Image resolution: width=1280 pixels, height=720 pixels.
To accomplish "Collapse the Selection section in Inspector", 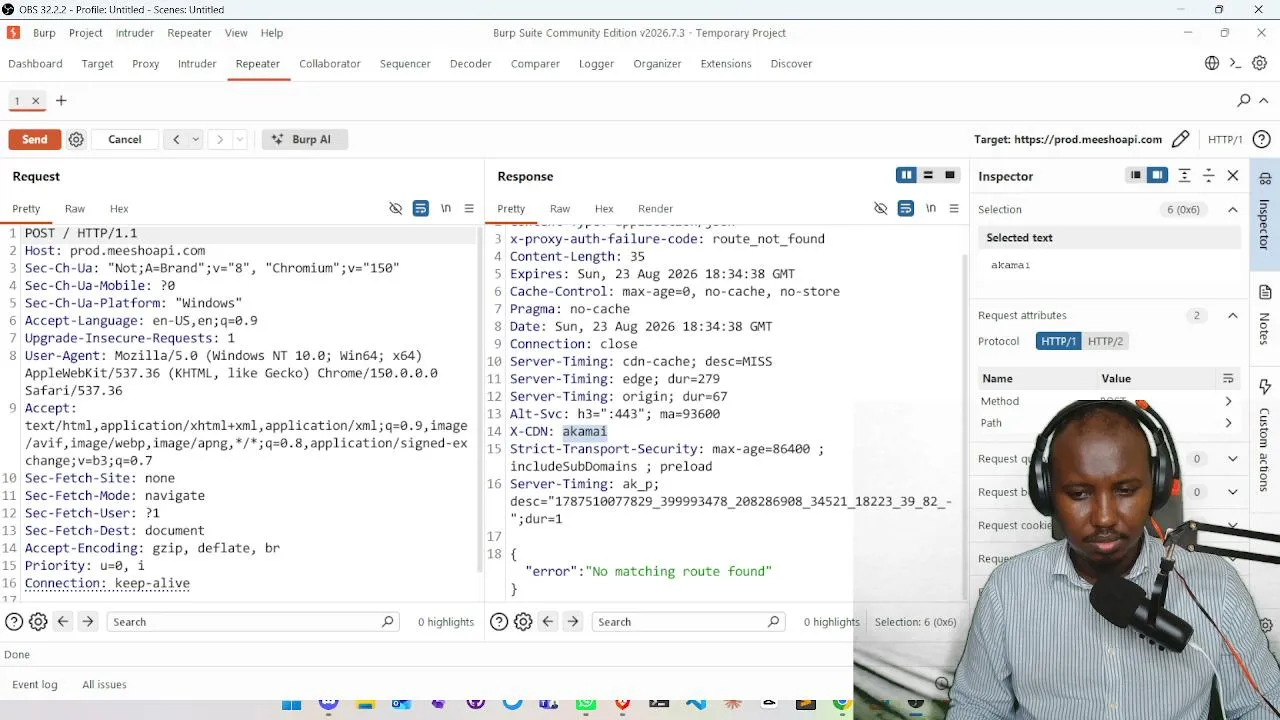I will 1233,209.
